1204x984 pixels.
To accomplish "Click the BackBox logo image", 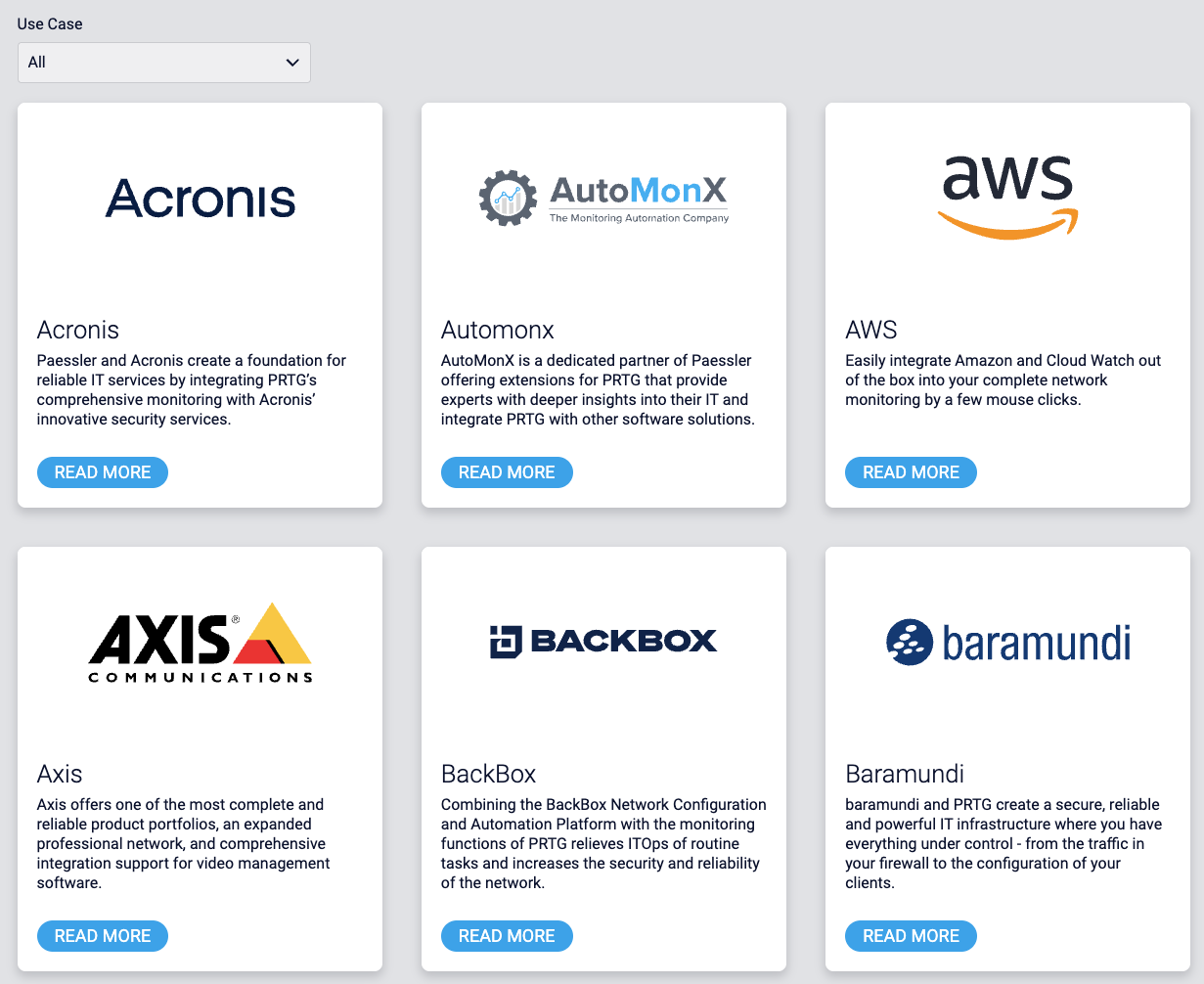I will [x=603, y=641].
